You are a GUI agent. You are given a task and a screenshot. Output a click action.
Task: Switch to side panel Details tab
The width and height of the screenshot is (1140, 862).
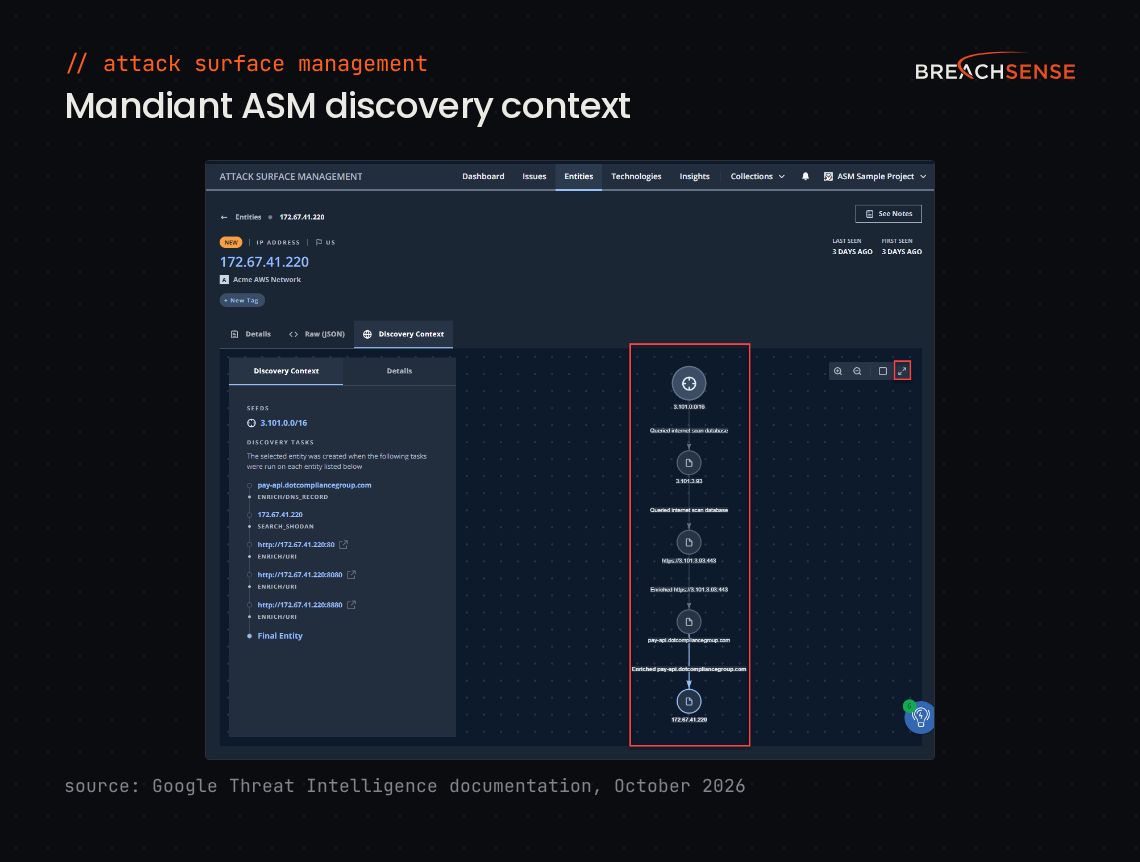click(x=399, y=371)
